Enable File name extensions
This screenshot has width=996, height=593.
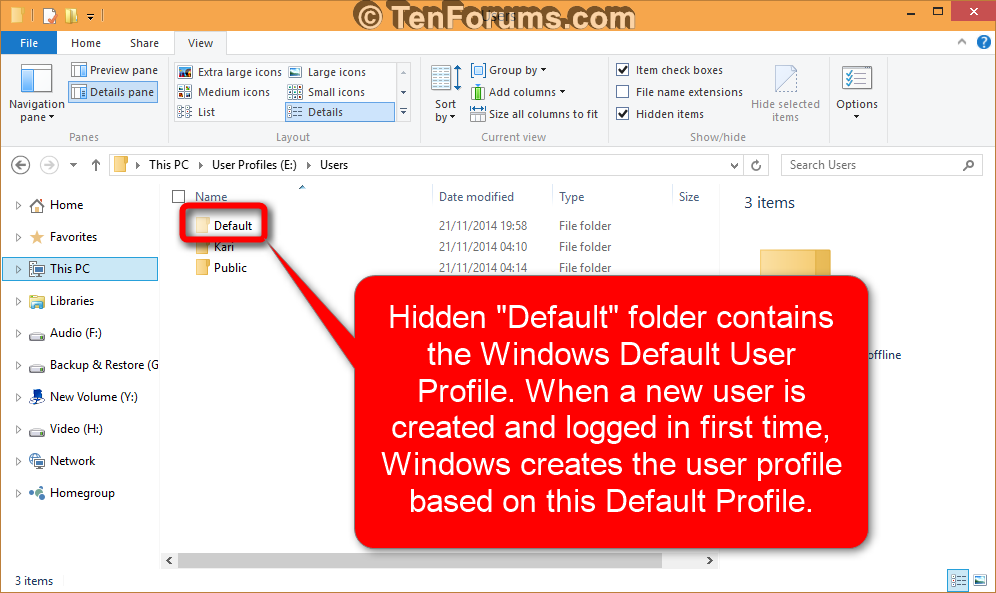[x=624, y=91]
